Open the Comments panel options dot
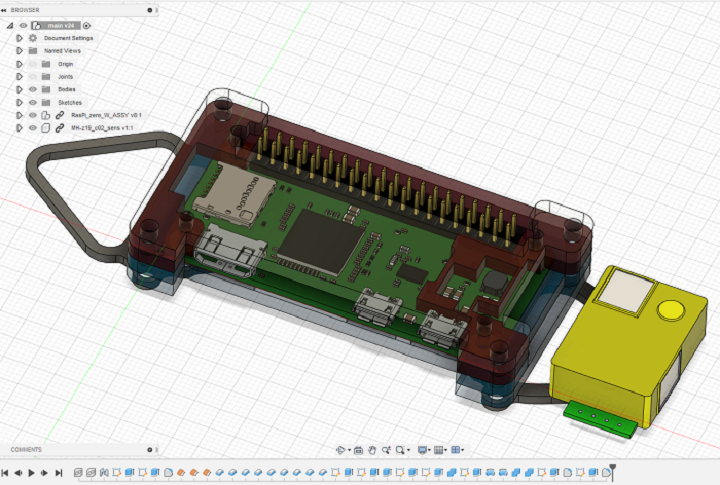The width and height of the screenshot is (720, 485). tap(150, 450)
